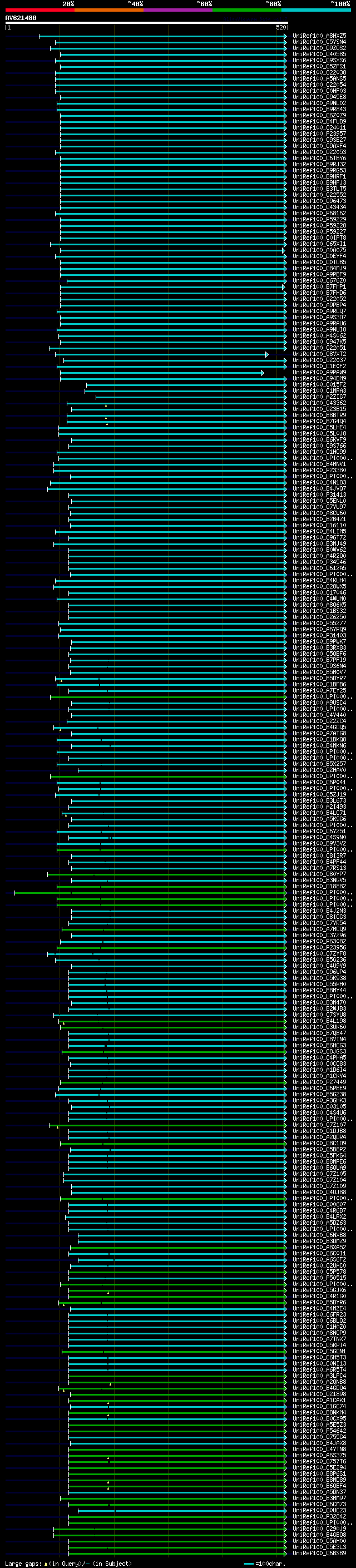Select the UniRef100_Q9AXF4 entry
The image size is (356, 1568).
(319, 146)
